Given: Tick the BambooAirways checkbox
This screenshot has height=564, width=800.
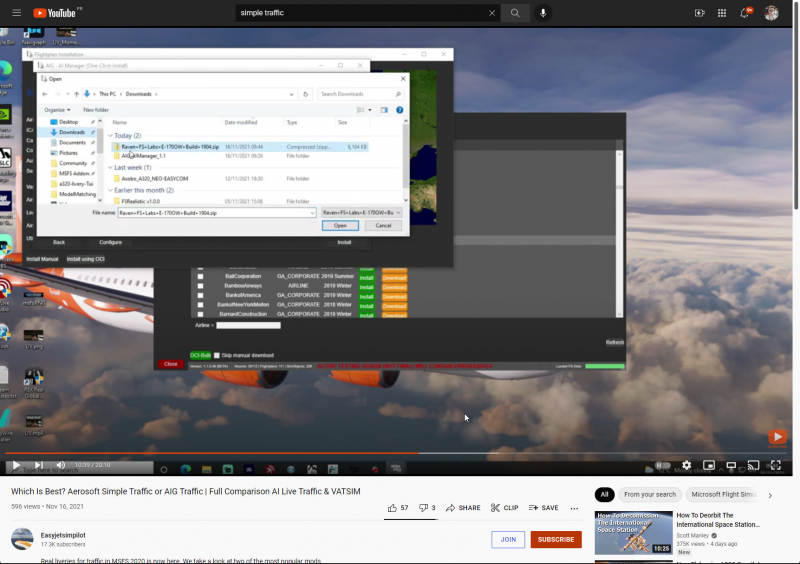Looking at the screenshot, I should click(200, 286).
